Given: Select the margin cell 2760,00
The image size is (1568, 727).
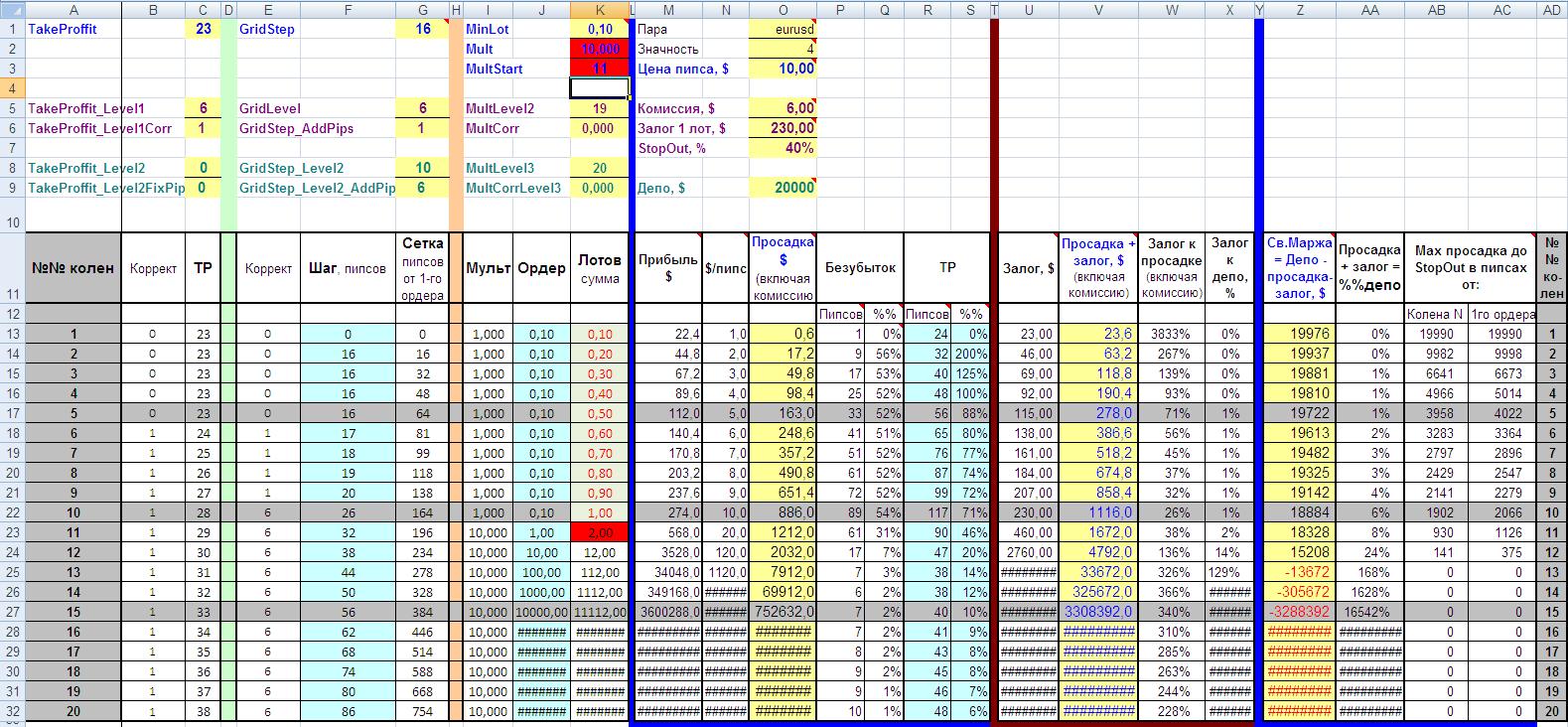Looking at the screenshot, I should 1028,552.
